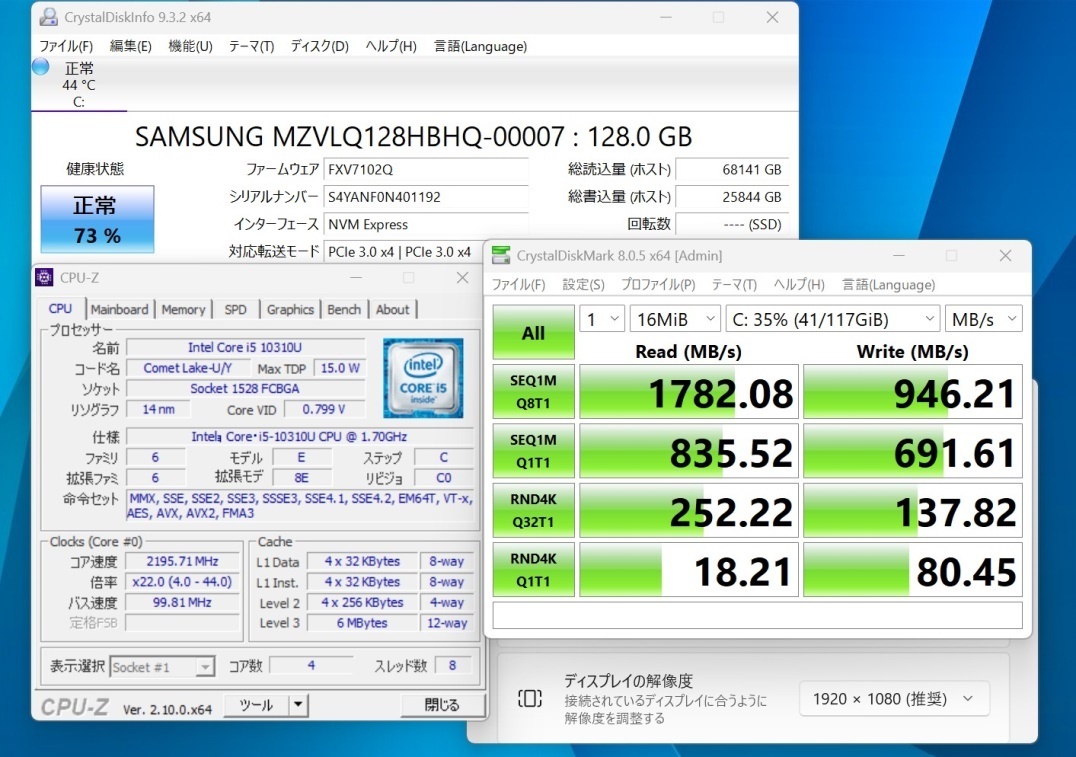Switch to the CPU tab in CPU-Z
The height and width of the screenshot is (757, 1076).
60,309
